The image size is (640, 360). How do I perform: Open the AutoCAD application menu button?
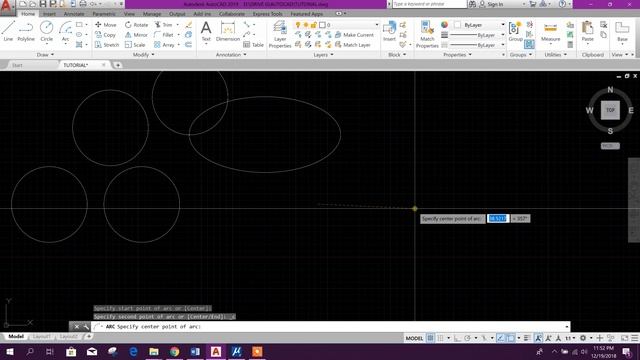pyautogui.click(x=7, y=7)
